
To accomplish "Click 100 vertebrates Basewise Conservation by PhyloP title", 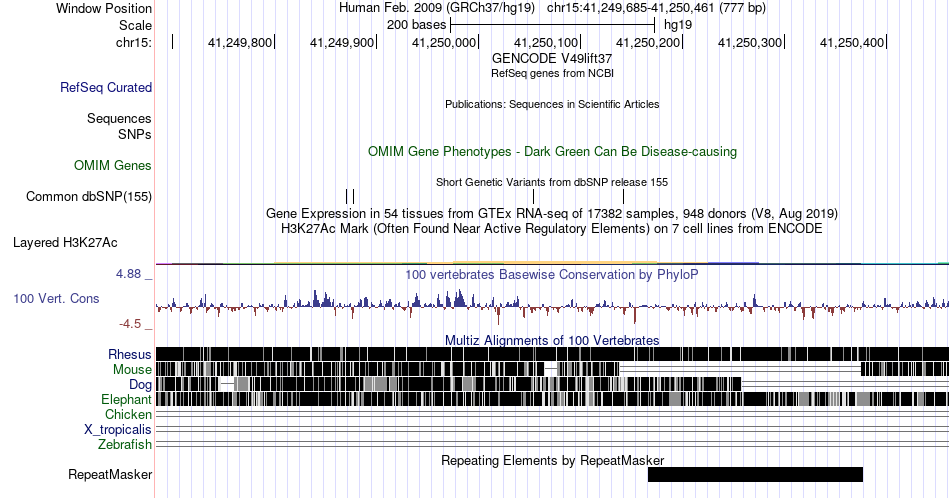I will (552, 274).
